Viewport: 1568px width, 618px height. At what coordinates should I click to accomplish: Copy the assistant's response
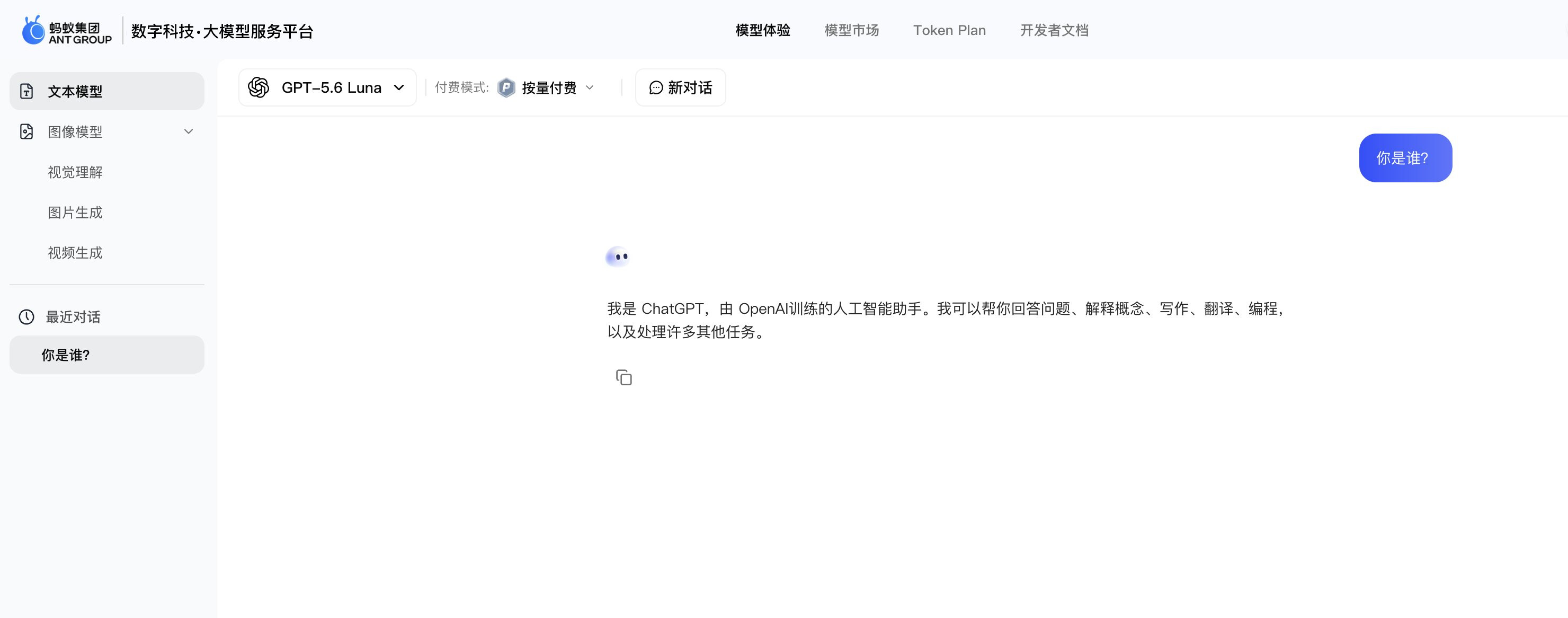pos(624,377)
